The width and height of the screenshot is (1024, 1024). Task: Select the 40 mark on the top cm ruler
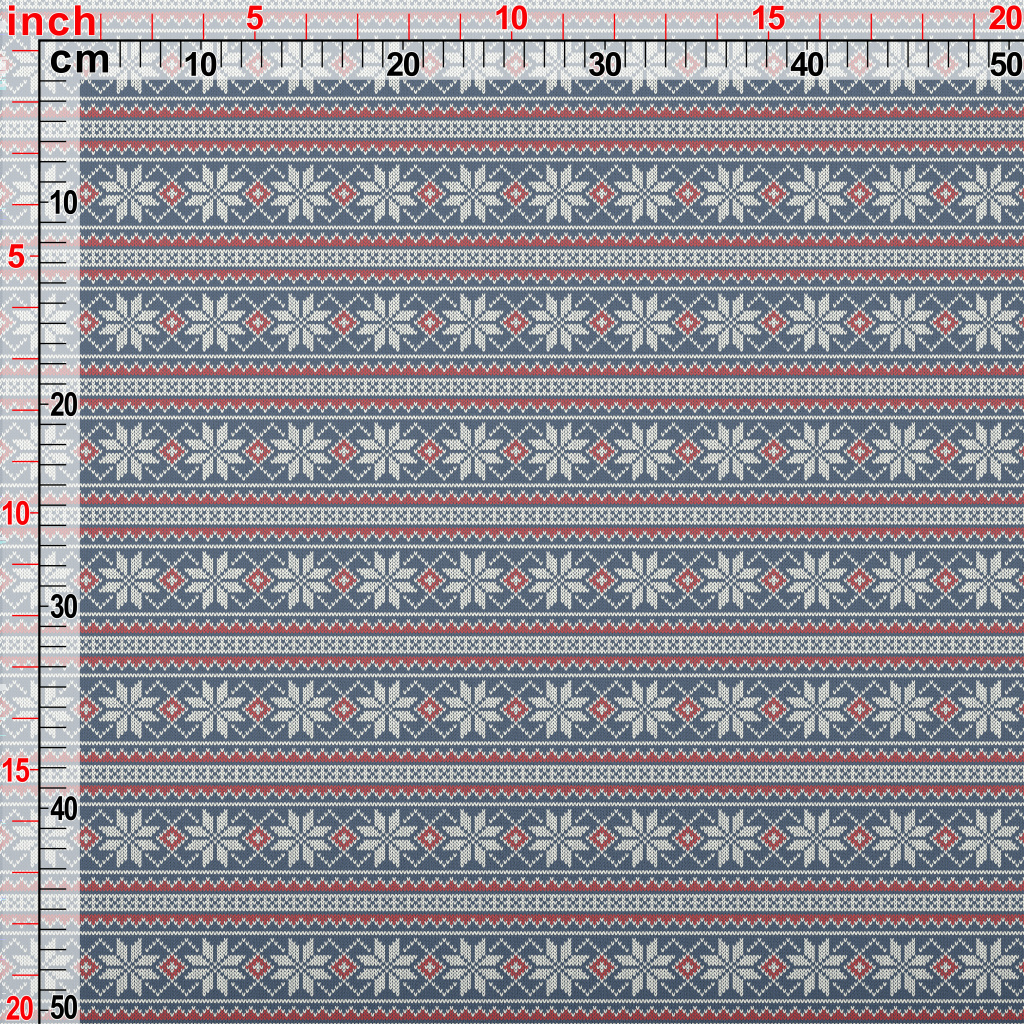tap(807, 65)
